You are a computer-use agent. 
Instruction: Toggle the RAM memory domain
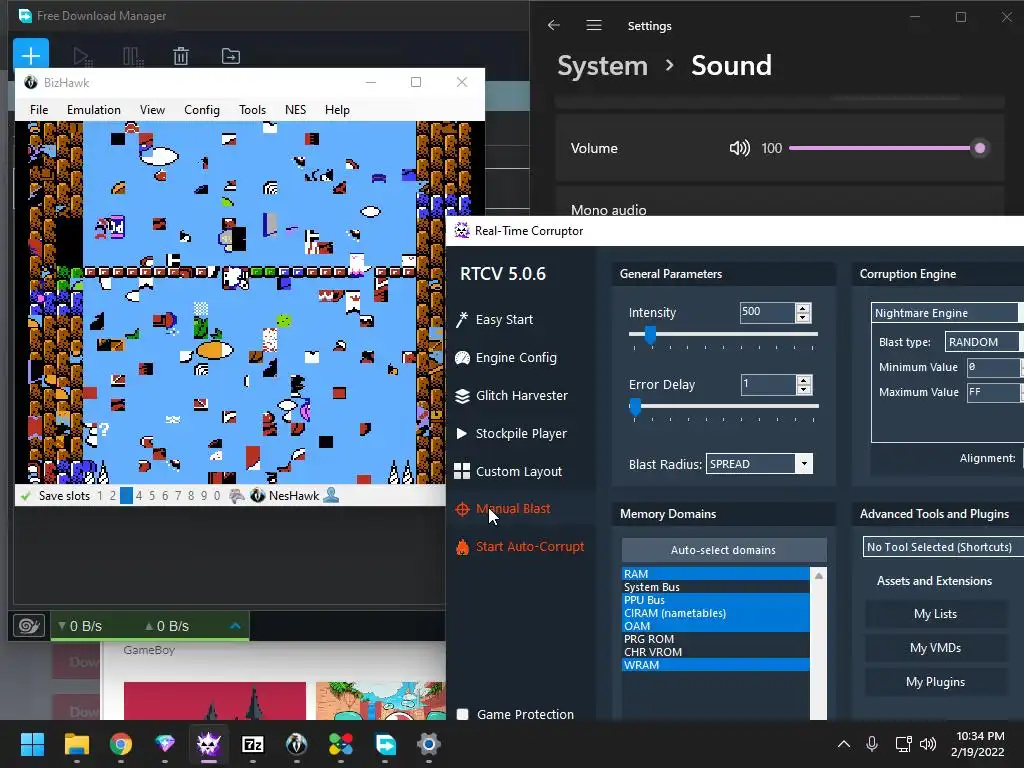tap(716, 573)
